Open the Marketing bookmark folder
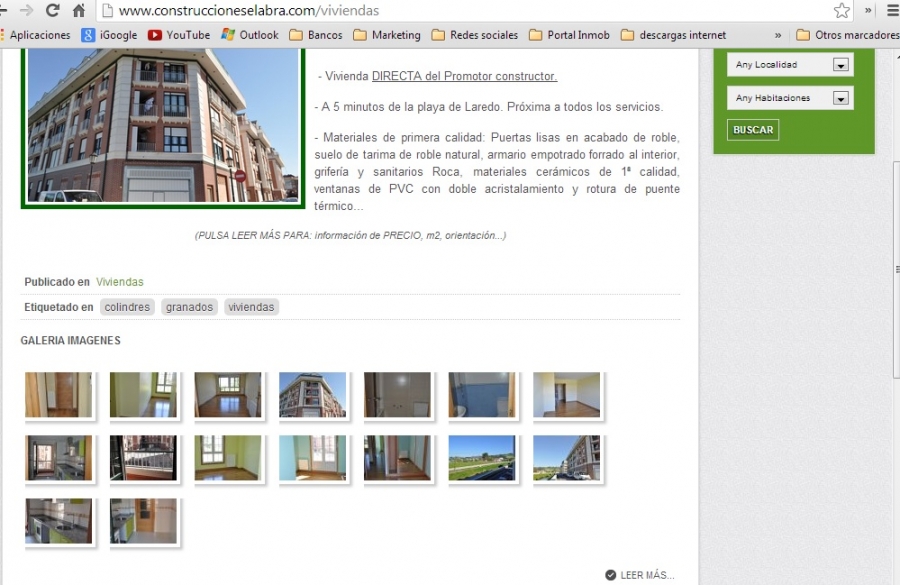Image resolution: width=900 pixels, height=585 pixels. coord(387,35)
